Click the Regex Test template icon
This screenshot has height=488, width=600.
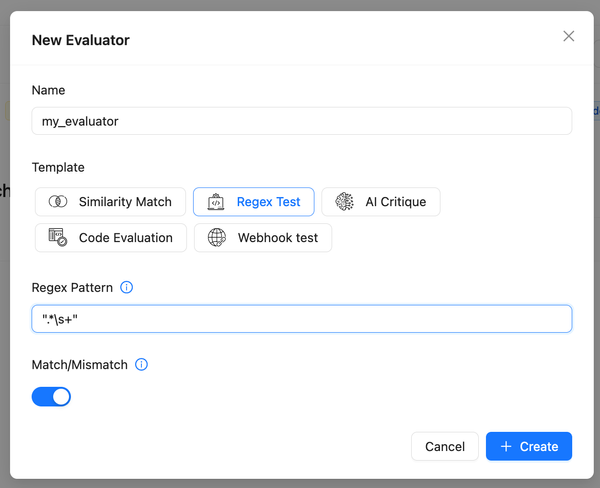216,202
